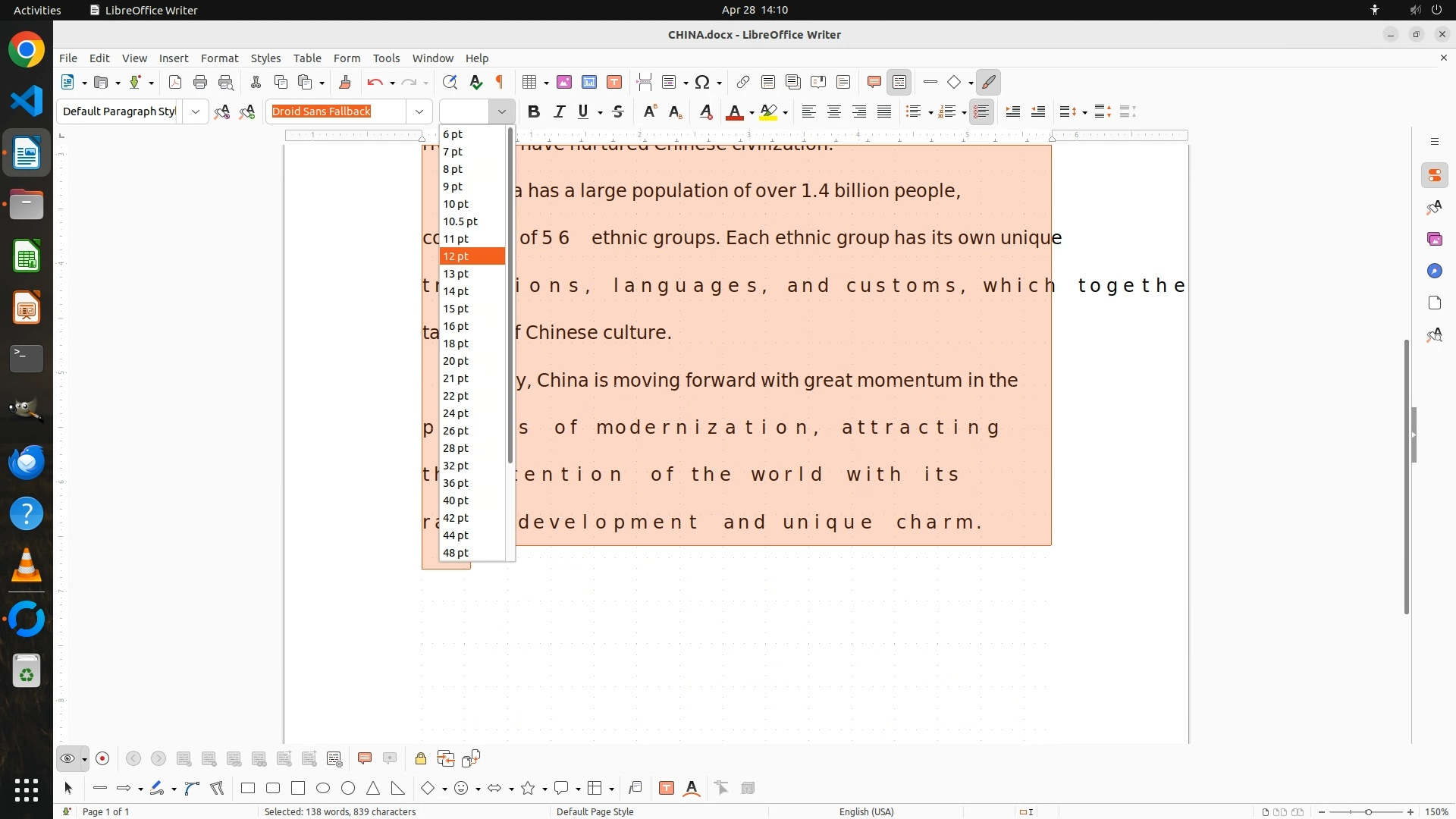Click the Clone Formatting paintbrush icon
Screen dimensions: 1456x819
[345, 82]
